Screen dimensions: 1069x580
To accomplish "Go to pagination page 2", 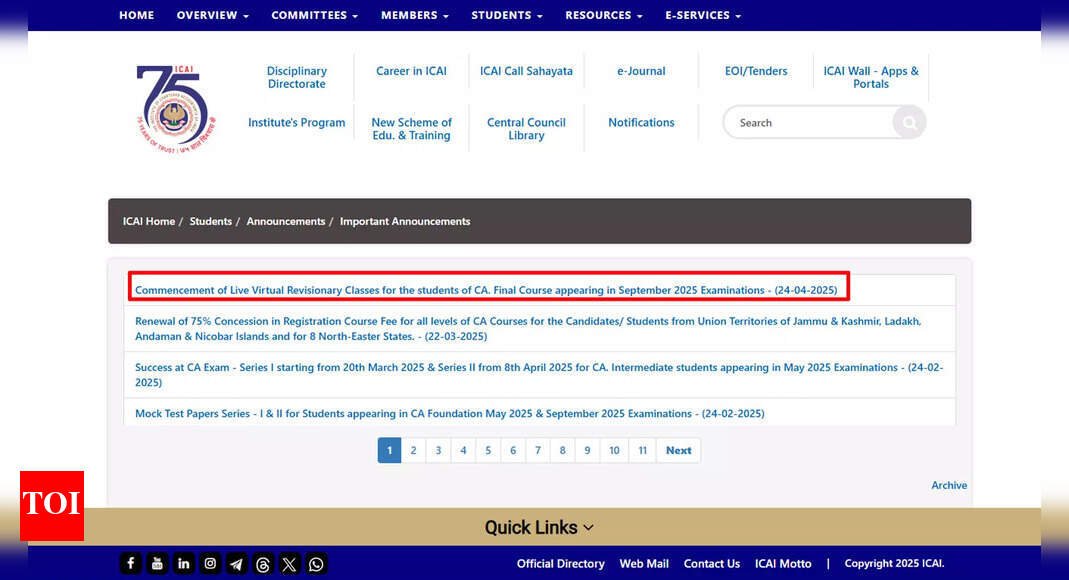I will (413, 451).
